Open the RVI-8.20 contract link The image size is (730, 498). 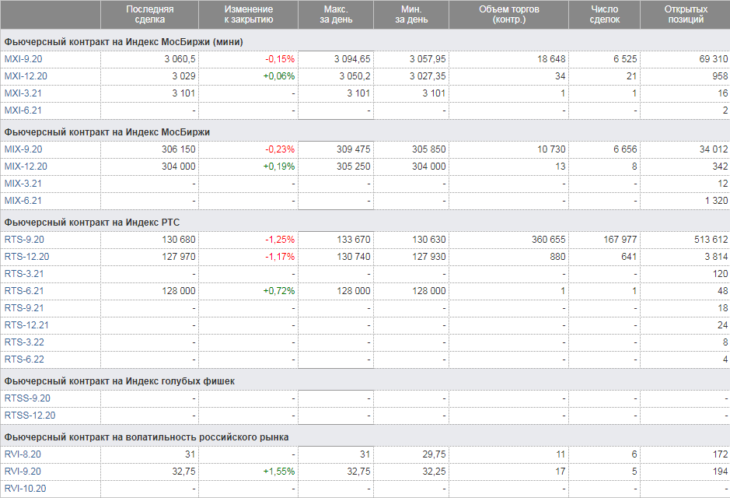point(23,454)
